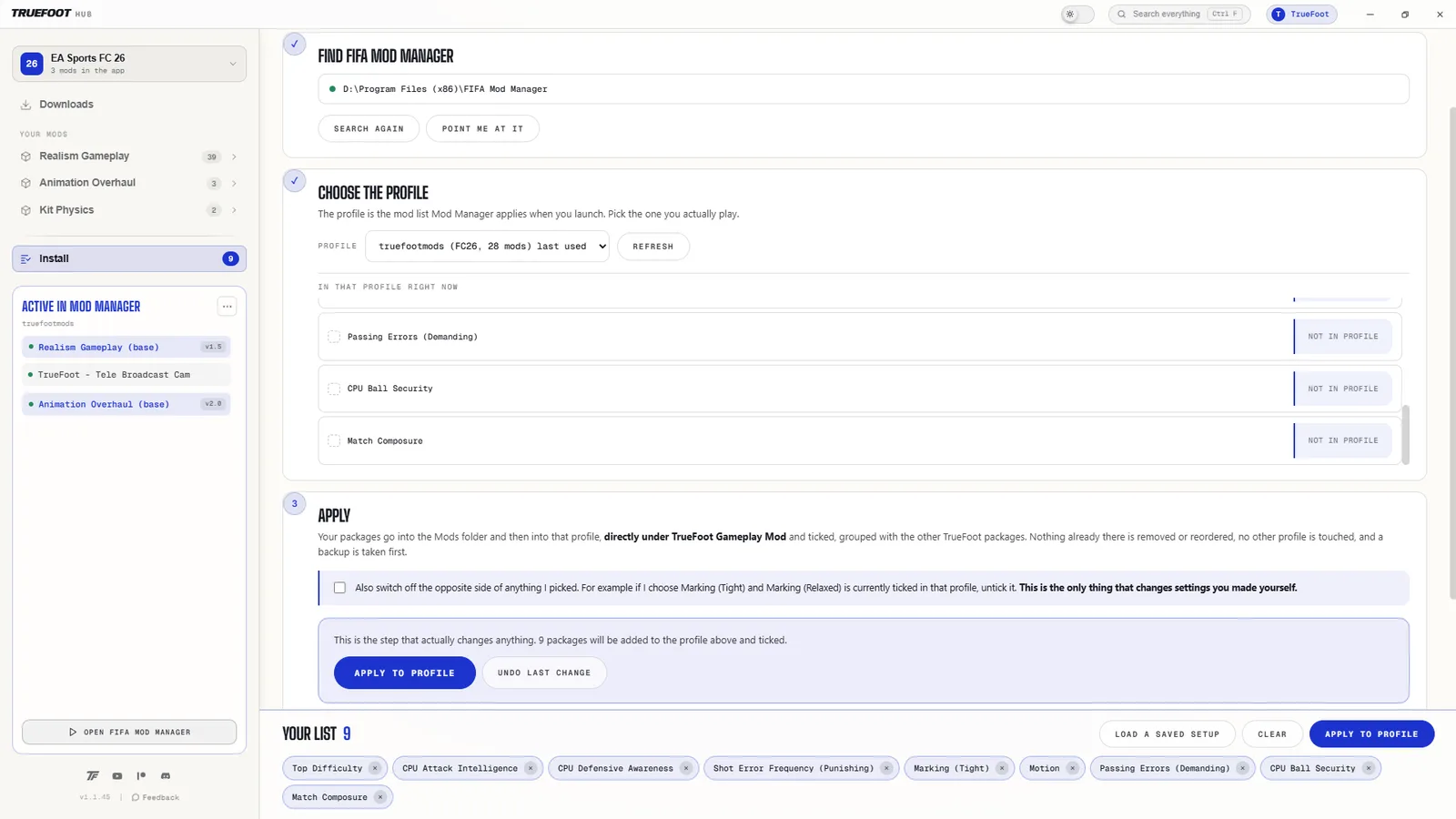Remove Marking (Tight) from your list
The width and height of the screenshot is (1456, 819).
pyautogui.click(x=1002, y=768)
